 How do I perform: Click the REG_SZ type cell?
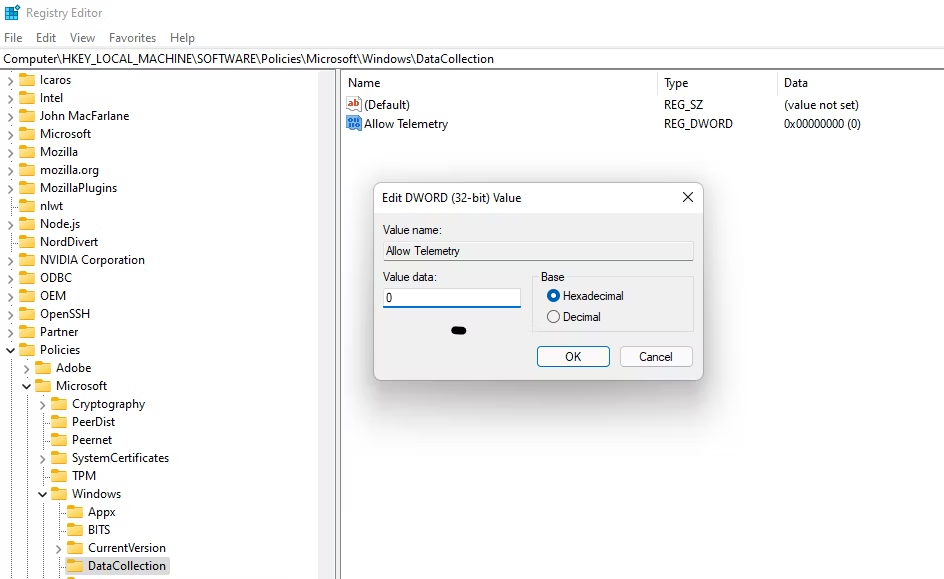(683, 104)
